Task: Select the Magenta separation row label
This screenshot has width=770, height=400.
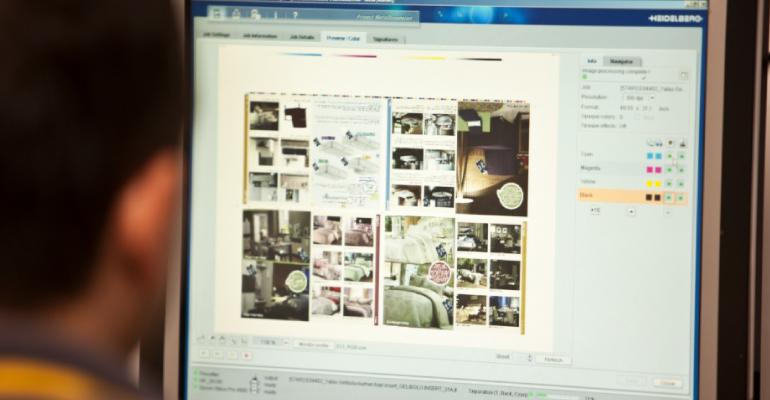Action: 590,168
